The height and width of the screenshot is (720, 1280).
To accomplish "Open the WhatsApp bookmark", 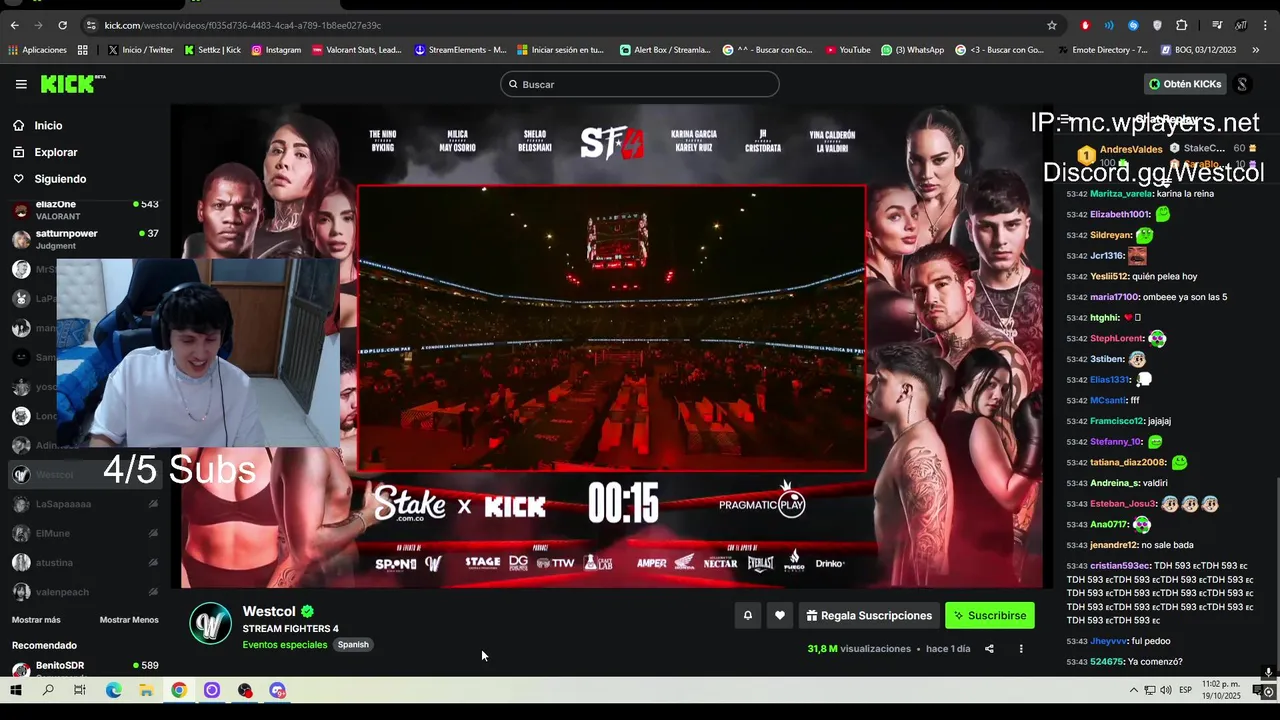I will coord(913,50).
